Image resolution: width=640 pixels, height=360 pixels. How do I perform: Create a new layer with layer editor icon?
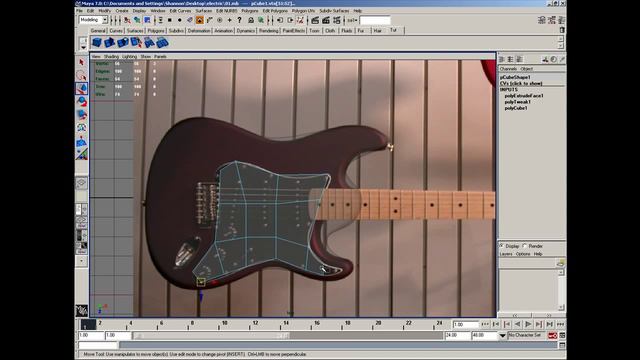click(561, 263)
